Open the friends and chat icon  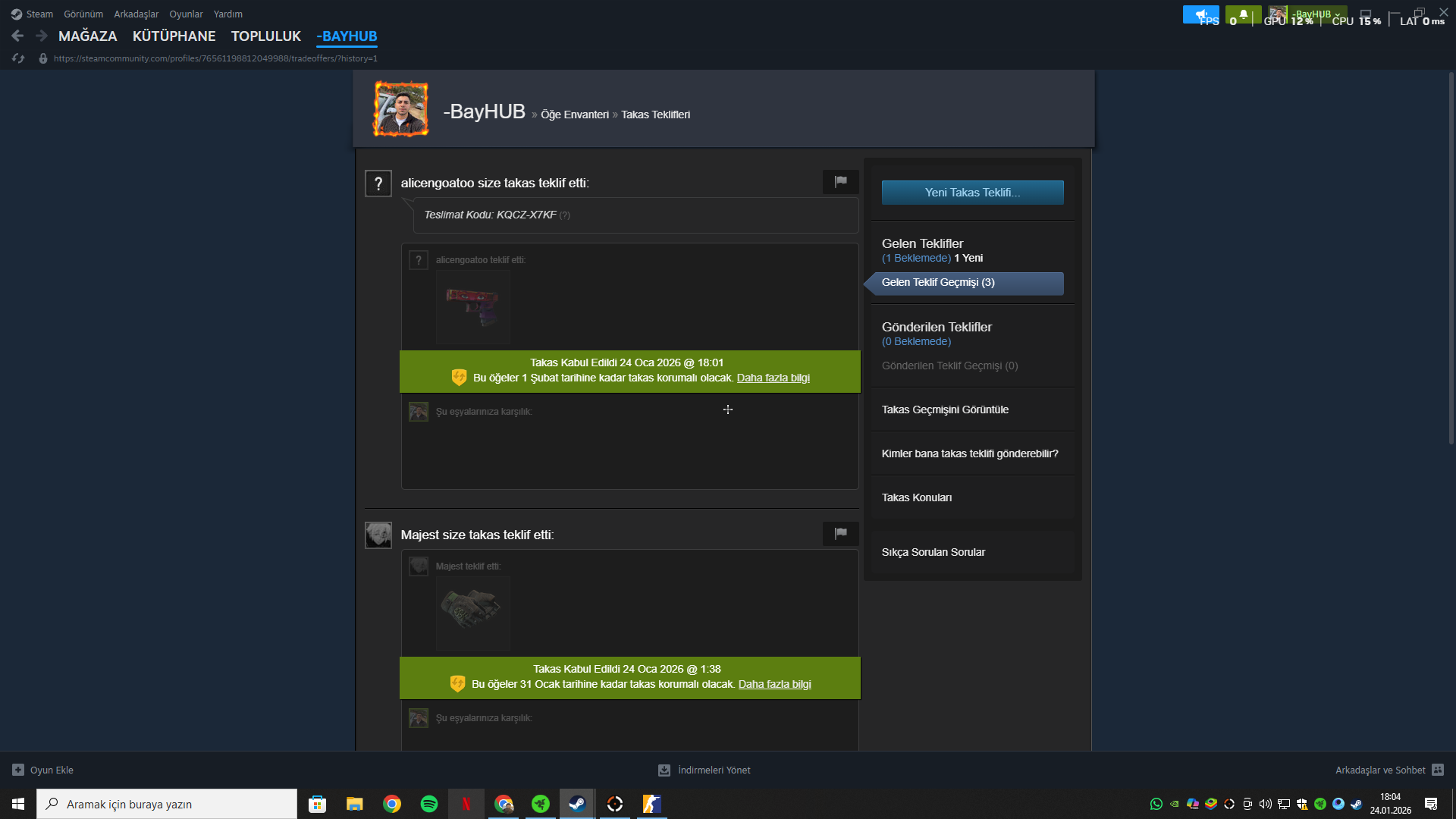pyautogui.click(x=1438, y=770)
